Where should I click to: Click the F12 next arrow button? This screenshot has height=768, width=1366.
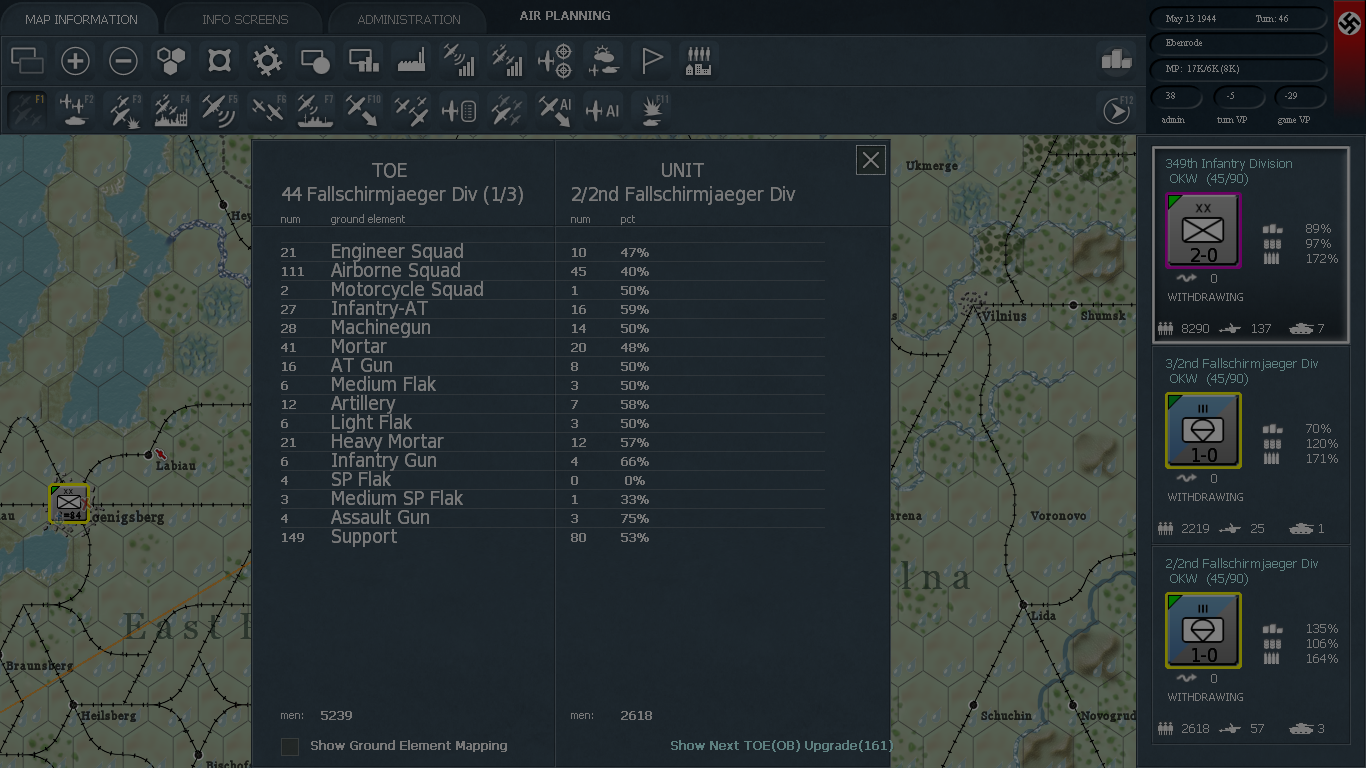tap(1117, 110)
